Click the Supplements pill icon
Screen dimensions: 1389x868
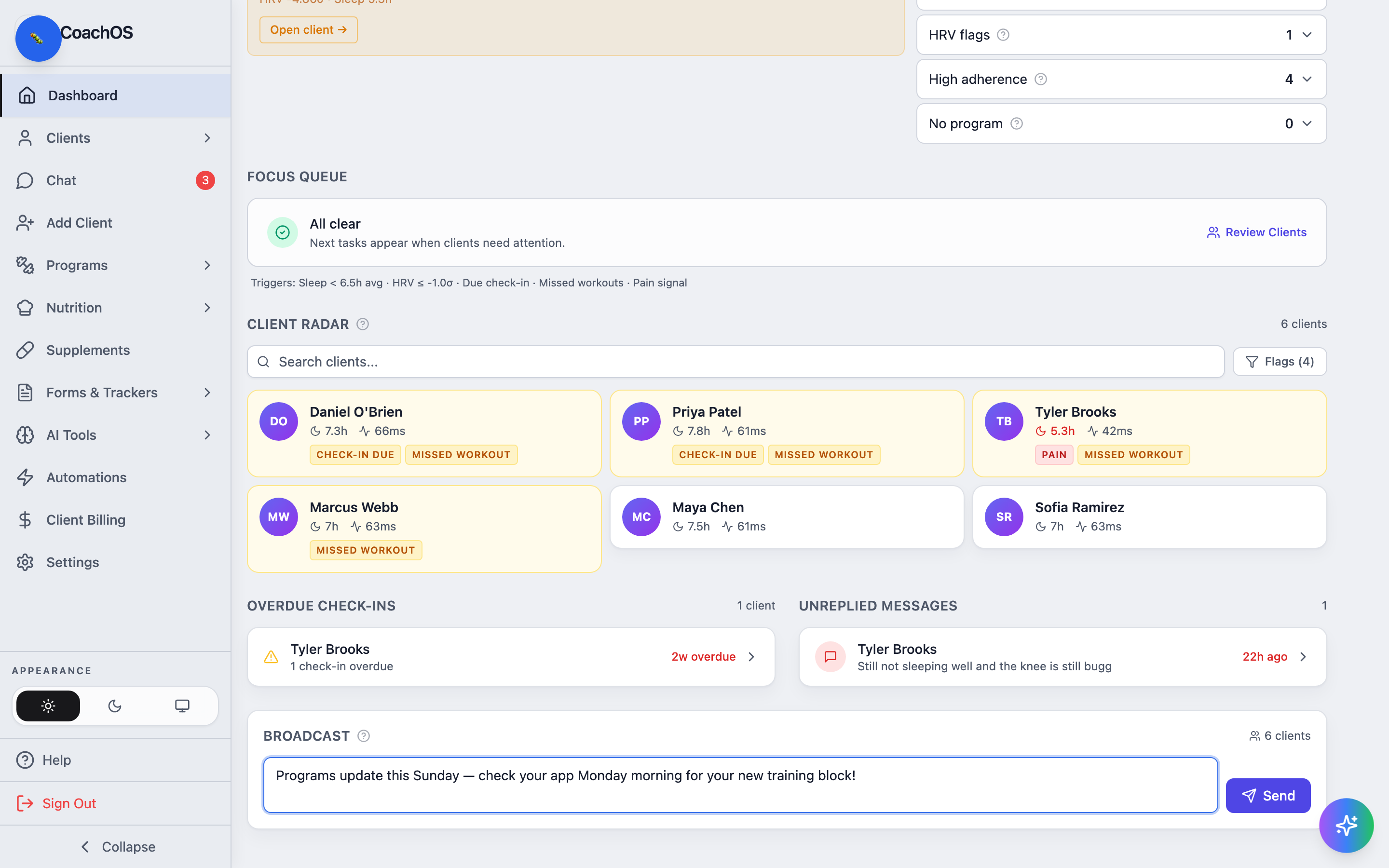point(25,350)
